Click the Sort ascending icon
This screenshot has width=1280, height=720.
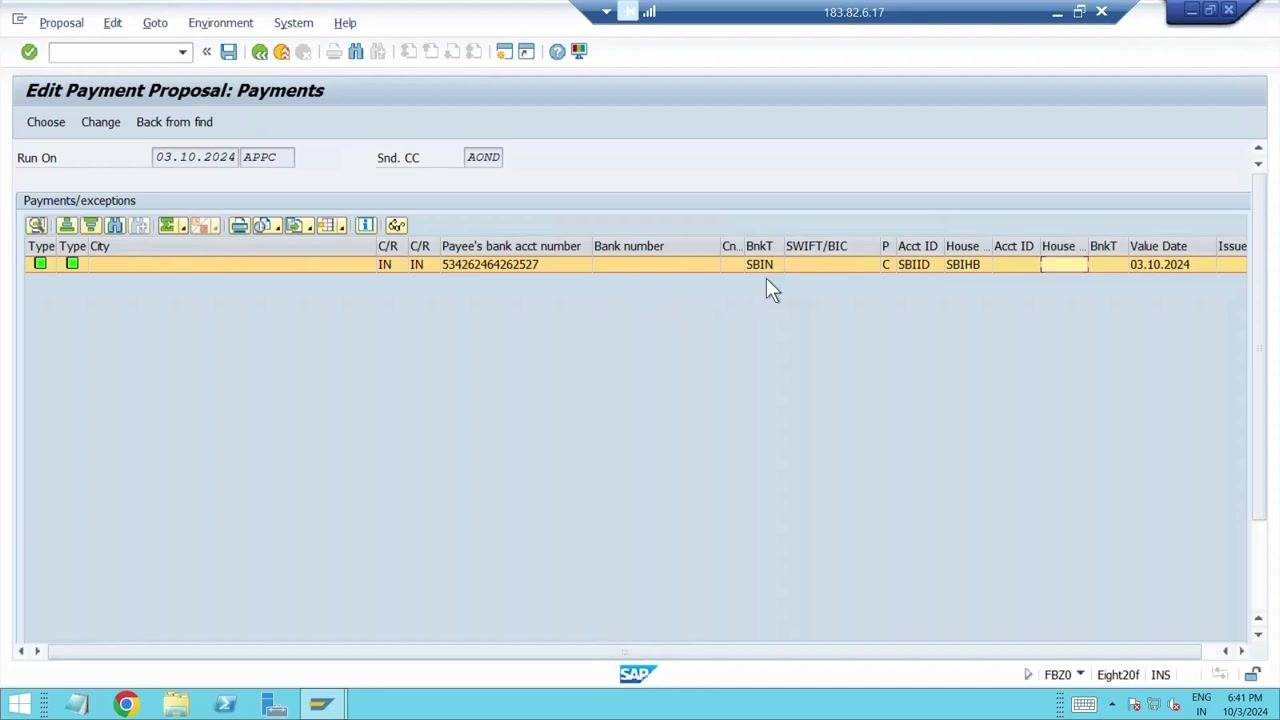tap(66, 225)
